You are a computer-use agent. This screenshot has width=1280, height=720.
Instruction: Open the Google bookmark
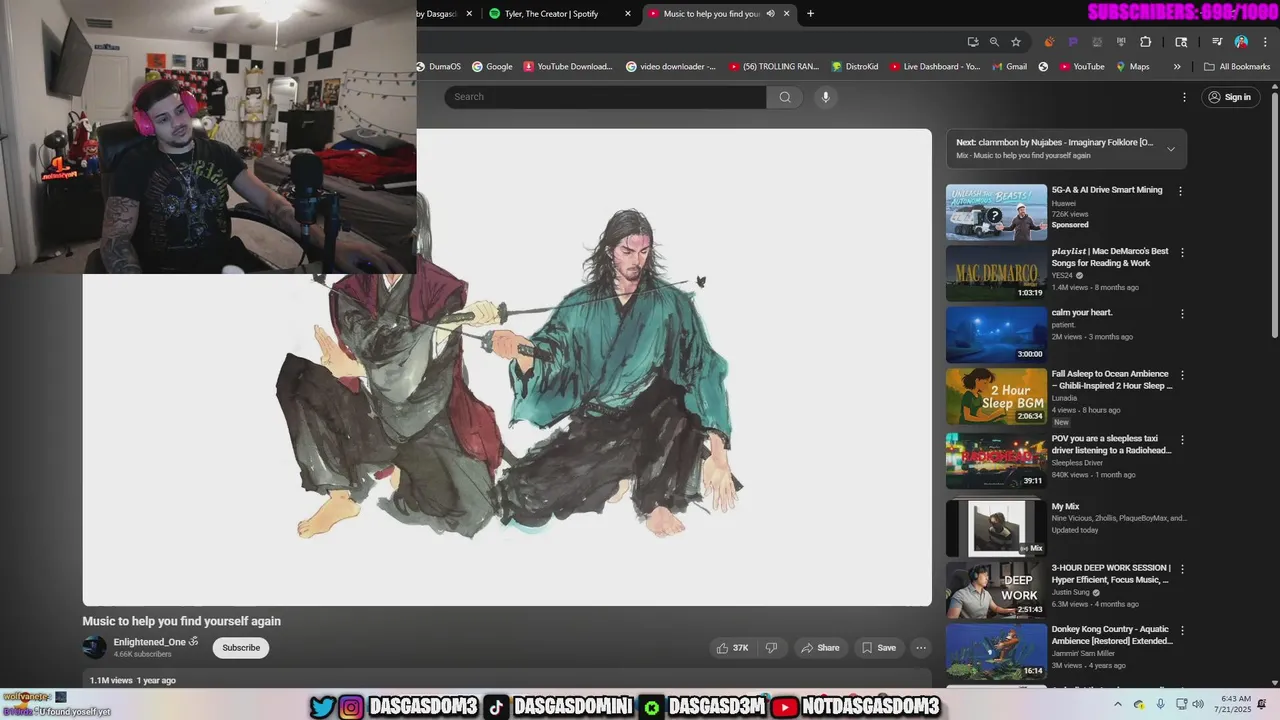click(x=492, y=67)
